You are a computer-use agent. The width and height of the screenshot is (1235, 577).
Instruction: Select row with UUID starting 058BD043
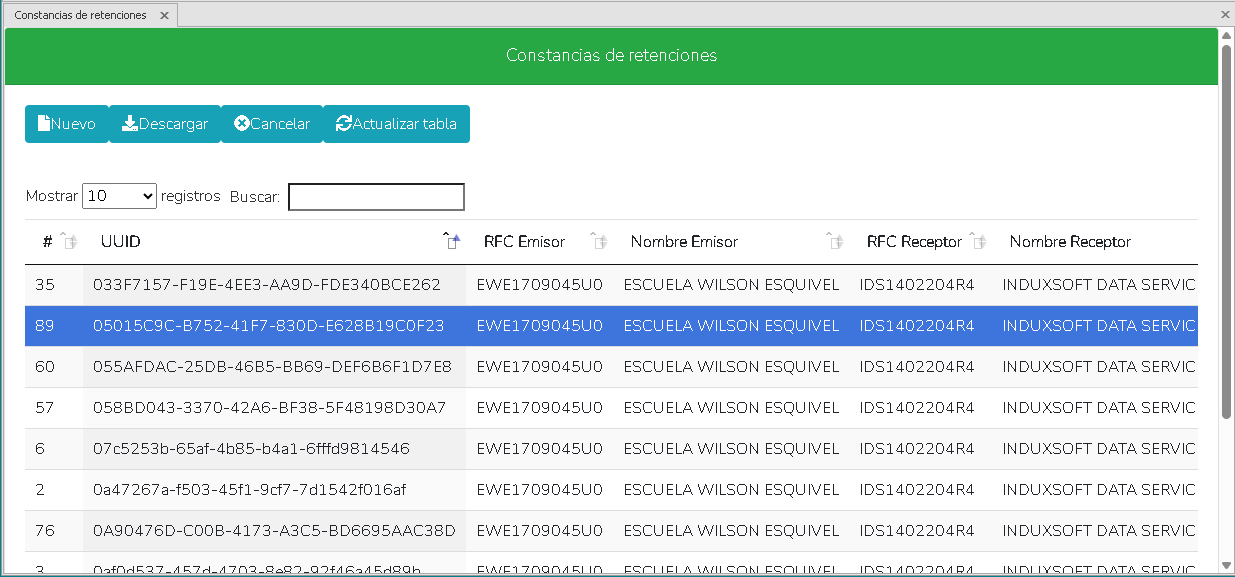tap(269, 408)
